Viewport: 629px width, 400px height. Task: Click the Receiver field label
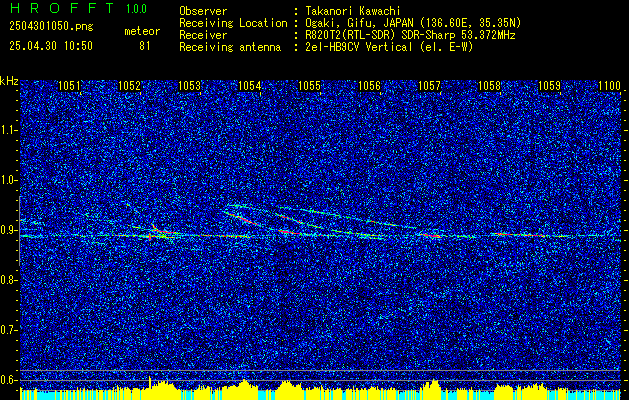tap(203, 35)
